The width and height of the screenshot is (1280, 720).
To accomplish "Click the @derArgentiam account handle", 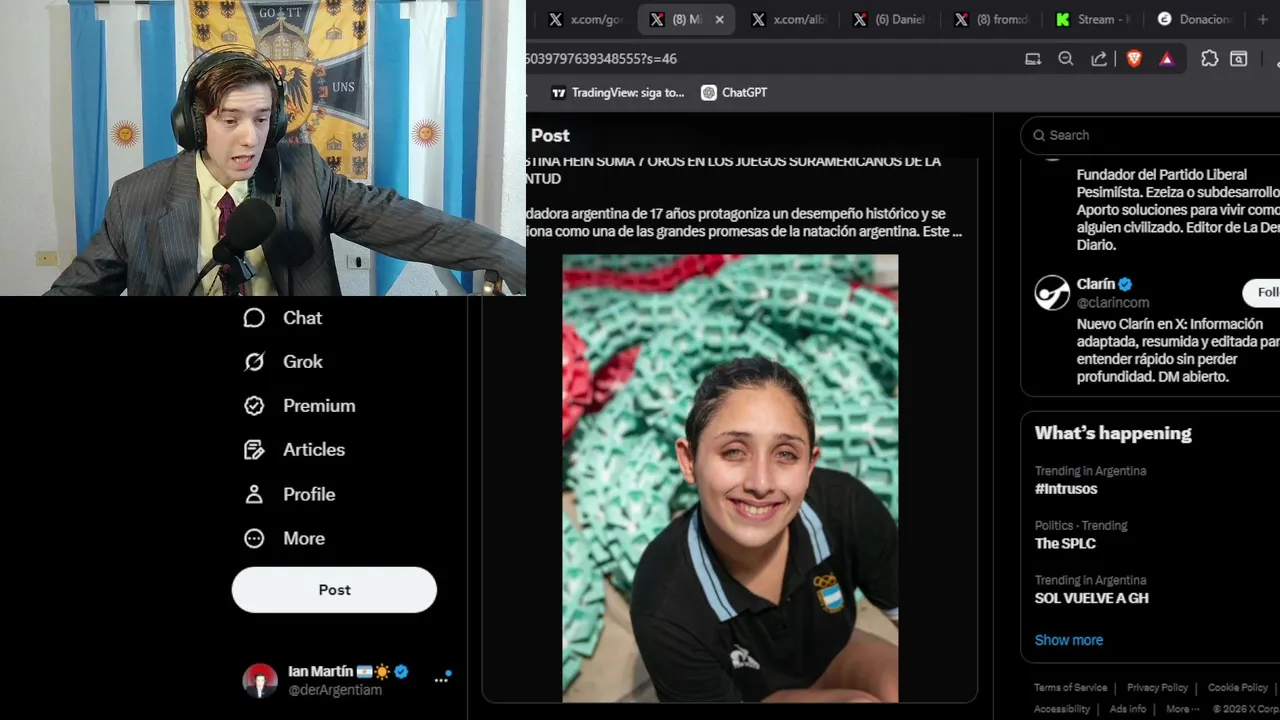I will (x=335, y=690).
